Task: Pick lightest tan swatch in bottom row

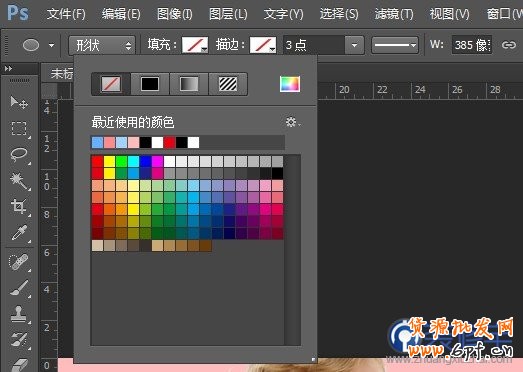Action: (97, 246)
